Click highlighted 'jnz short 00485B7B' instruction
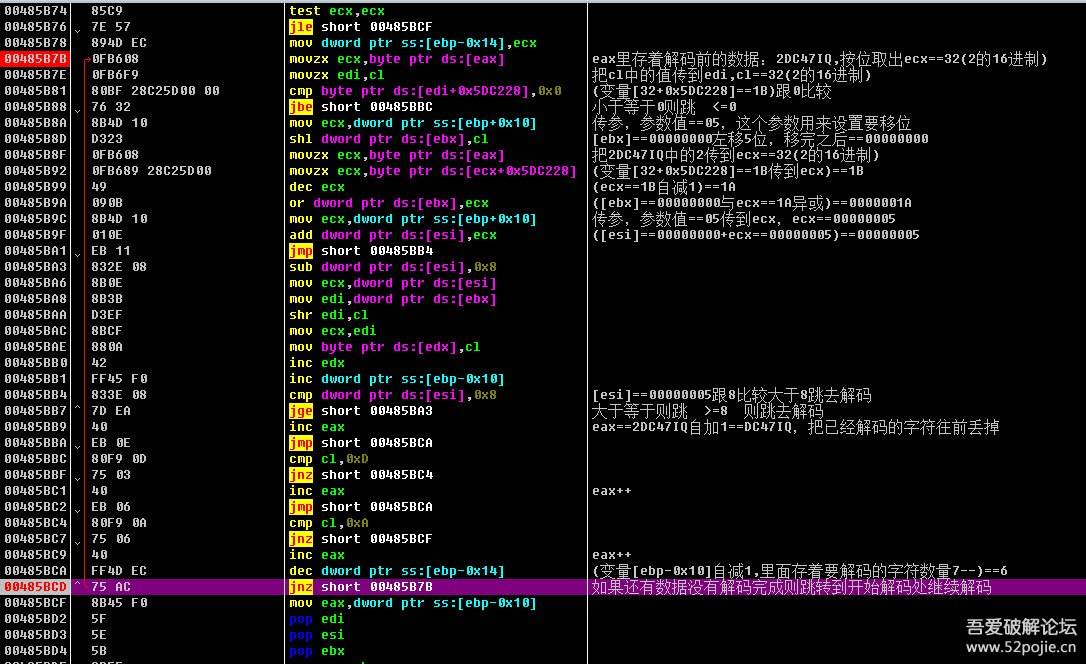The image size is (1086, 664). coord(360,587)
